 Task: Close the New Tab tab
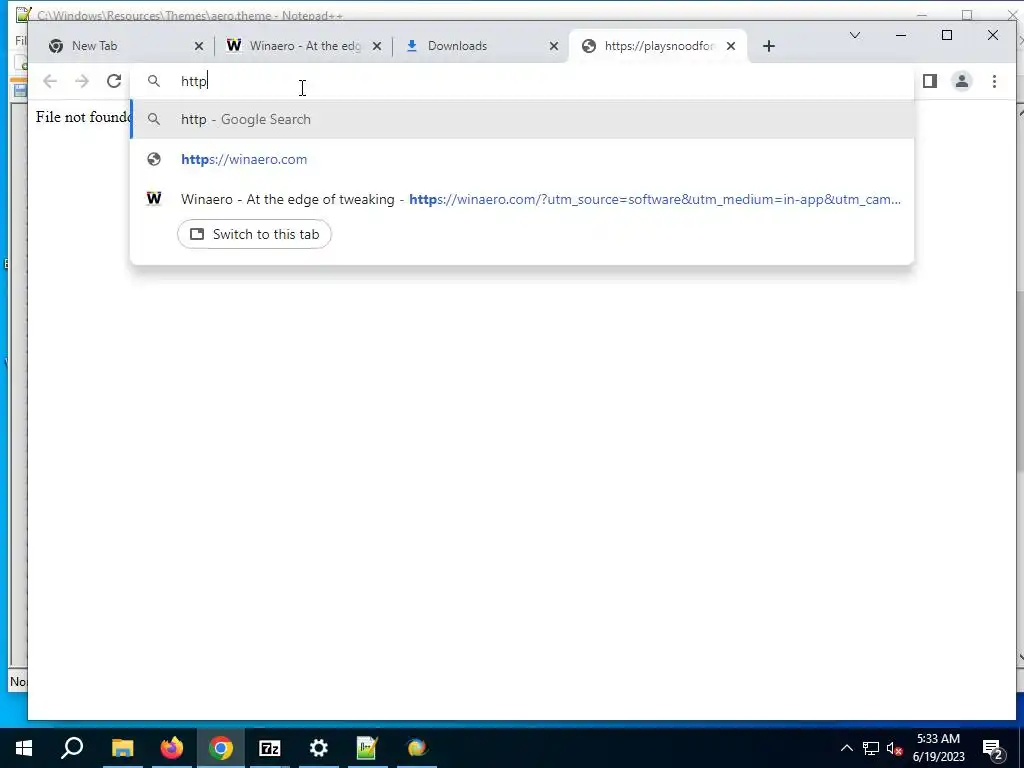(x=199, y=46)
